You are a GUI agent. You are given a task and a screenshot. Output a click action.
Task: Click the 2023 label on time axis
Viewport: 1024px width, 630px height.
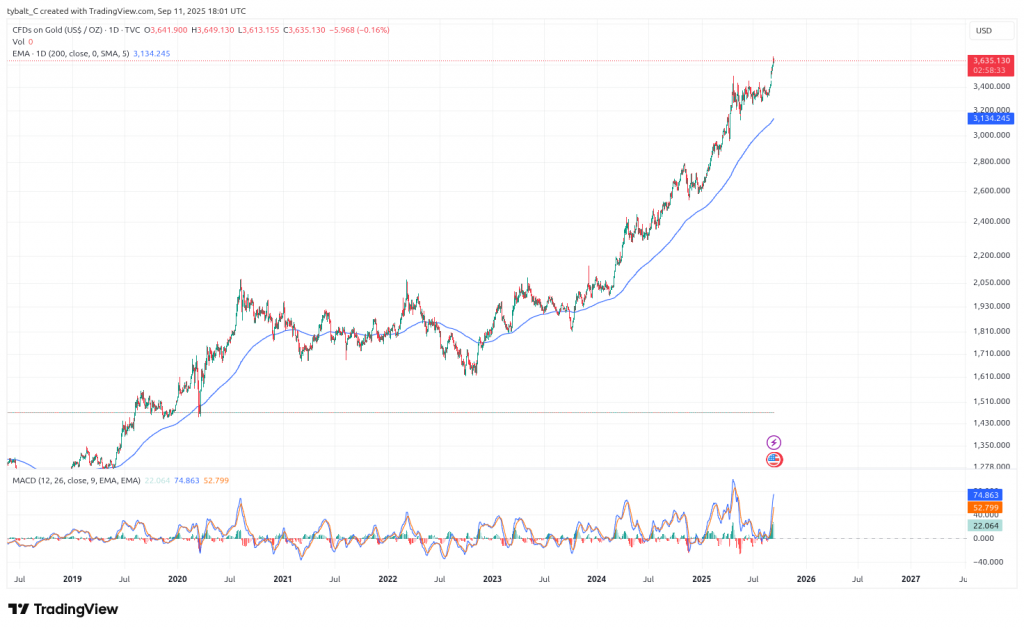point(492,579)
